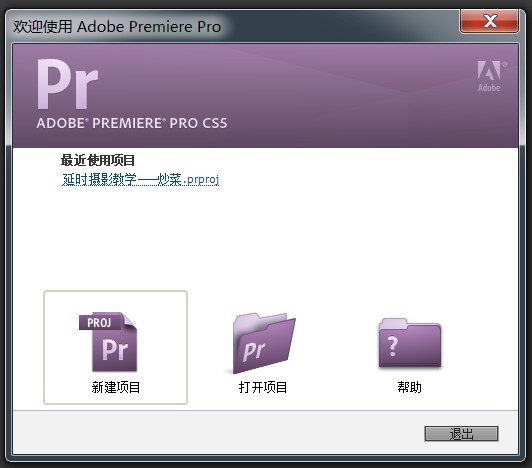Click the 帮助 text label
Viewport: 532px width, 468px height.
pyautogui.click(x=410, y=387)
